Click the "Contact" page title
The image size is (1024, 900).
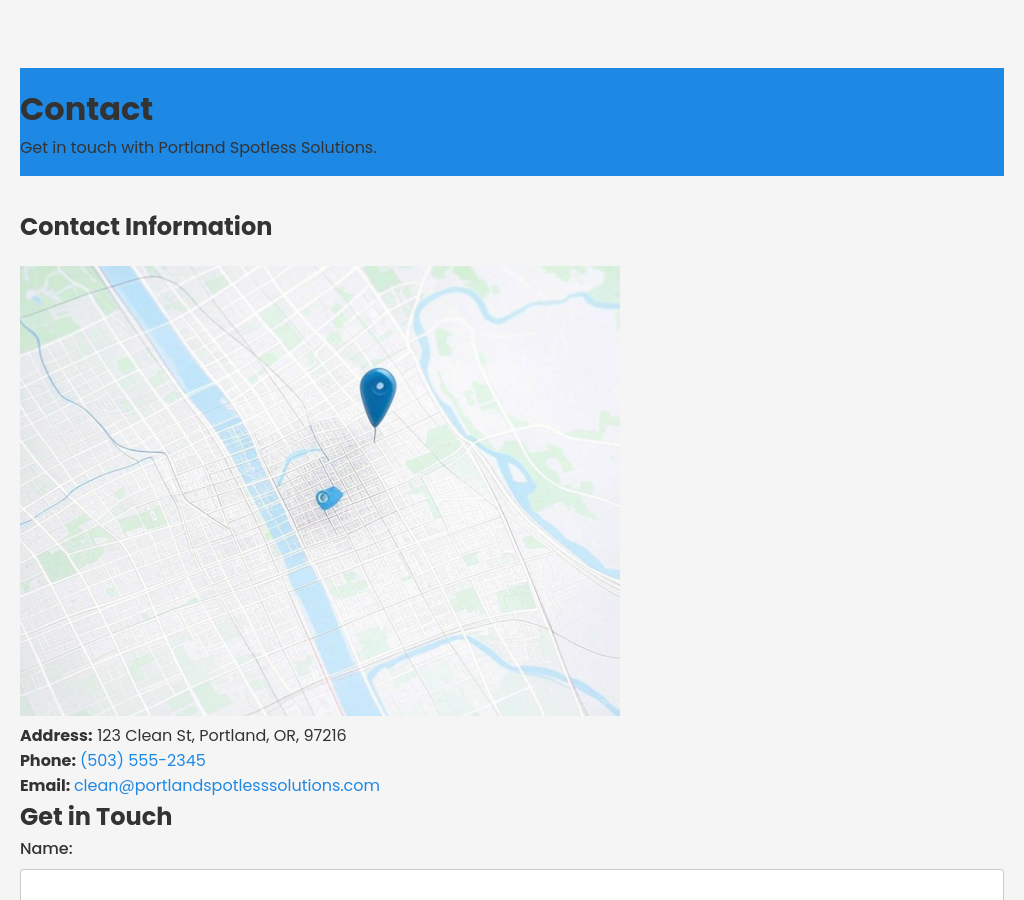click(86, 109)
